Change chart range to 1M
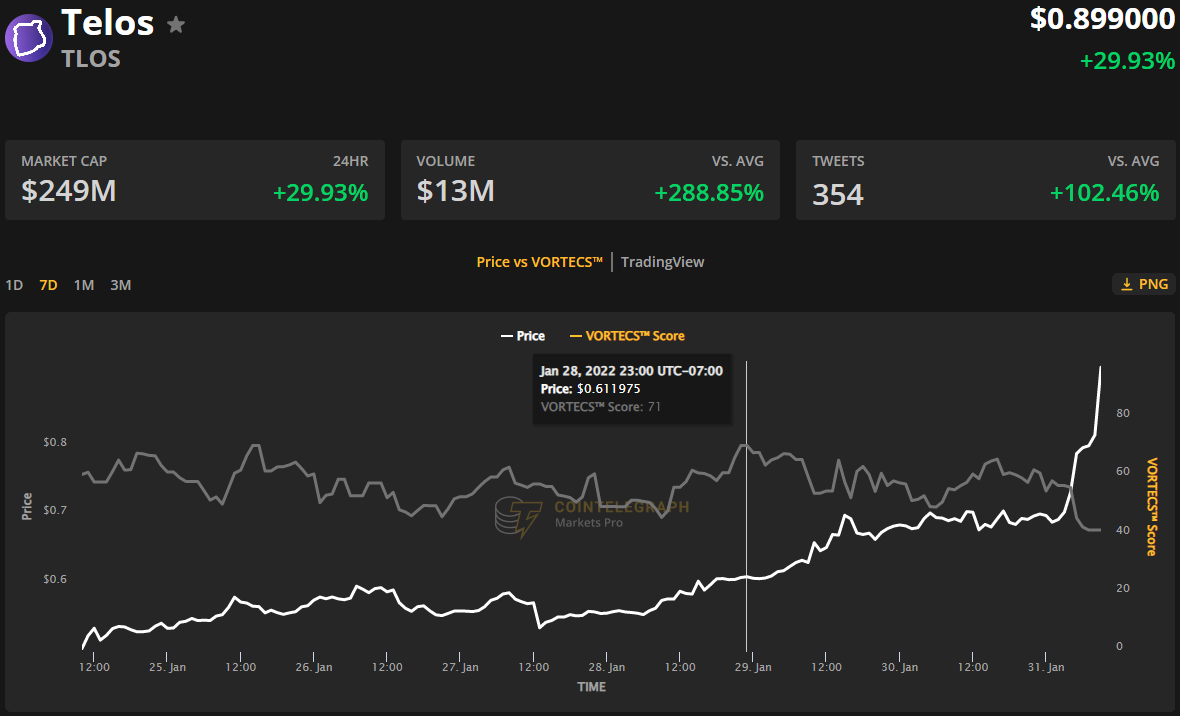 coord(84,285)
